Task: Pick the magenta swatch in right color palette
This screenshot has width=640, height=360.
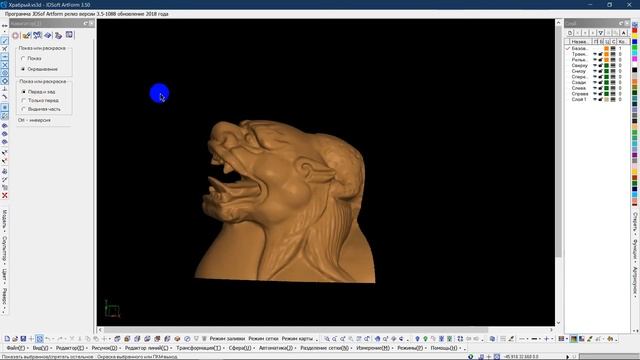Action: (x=635, y=59)
